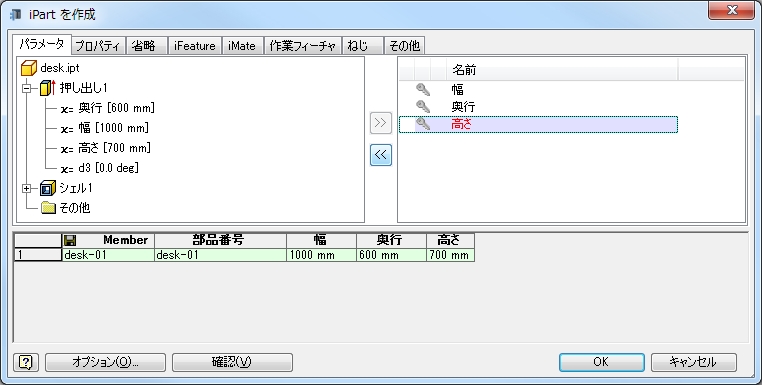Click the 700 mm height cell
This screenshot has height=385, width=762.
point(450,255)
